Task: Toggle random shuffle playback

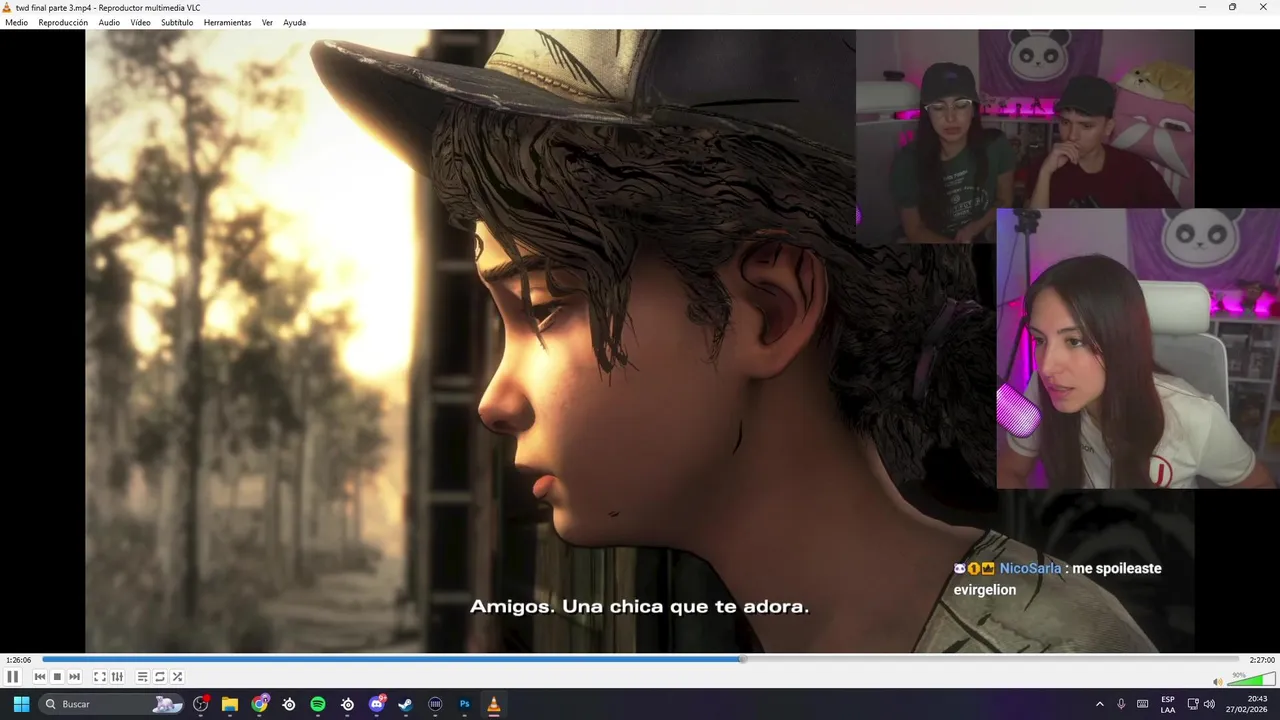Action: (x=177, y=677)
